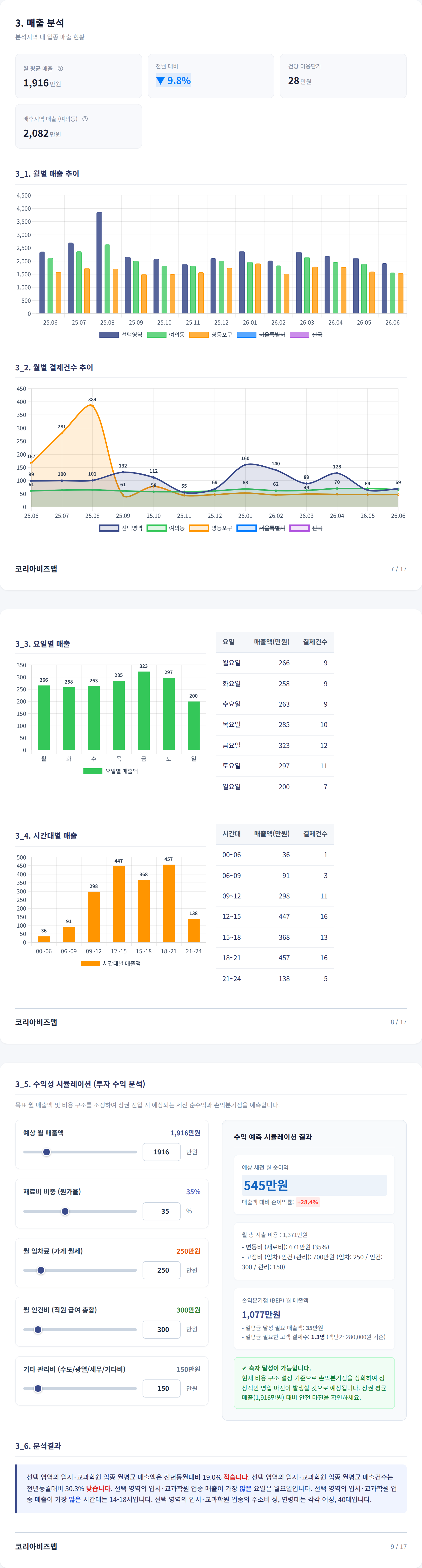
Task: Click the help icon next to 월 평균 매출
Action: tap(60, 68)
